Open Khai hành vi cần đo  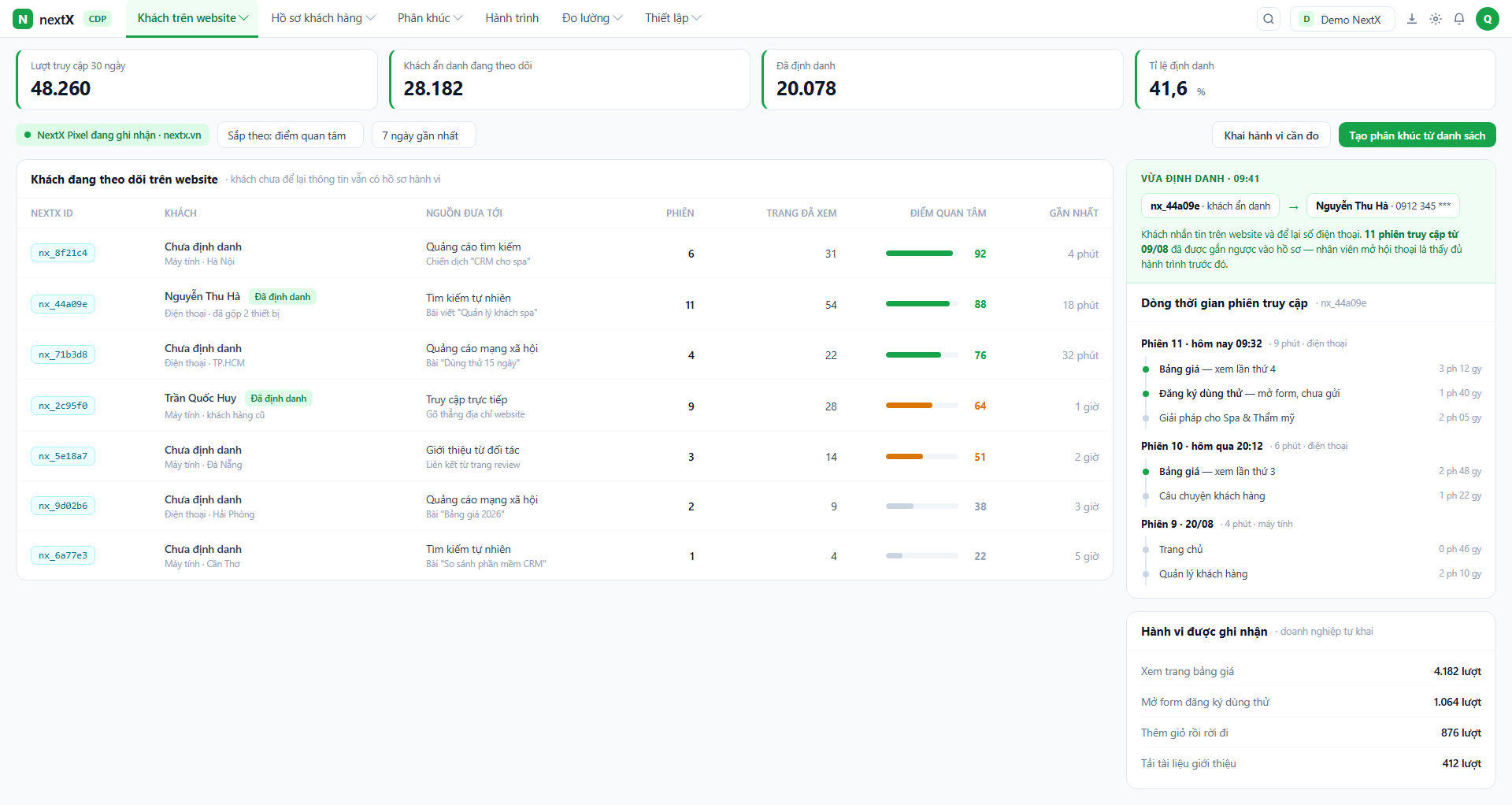point(1271,135)
